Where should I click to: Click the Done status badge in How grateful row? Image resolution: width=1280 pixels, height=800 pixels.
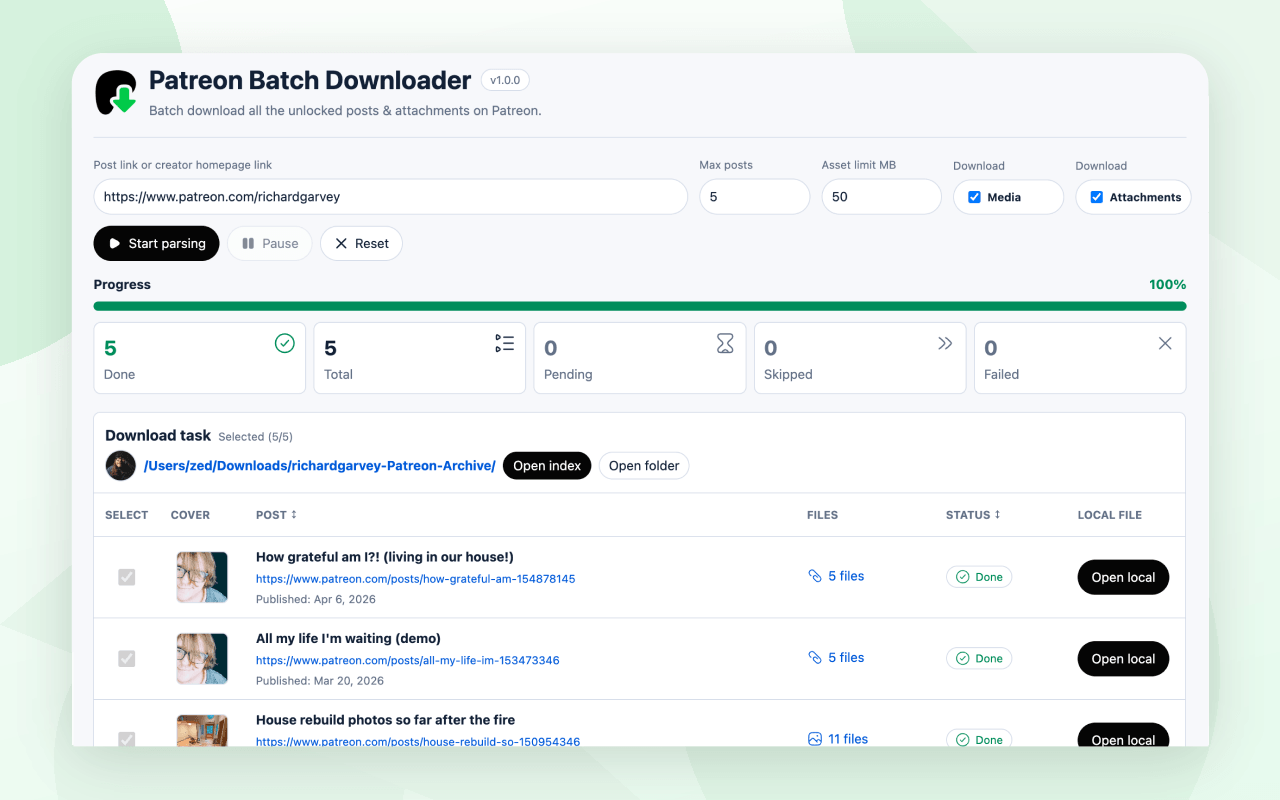(979, 577)
